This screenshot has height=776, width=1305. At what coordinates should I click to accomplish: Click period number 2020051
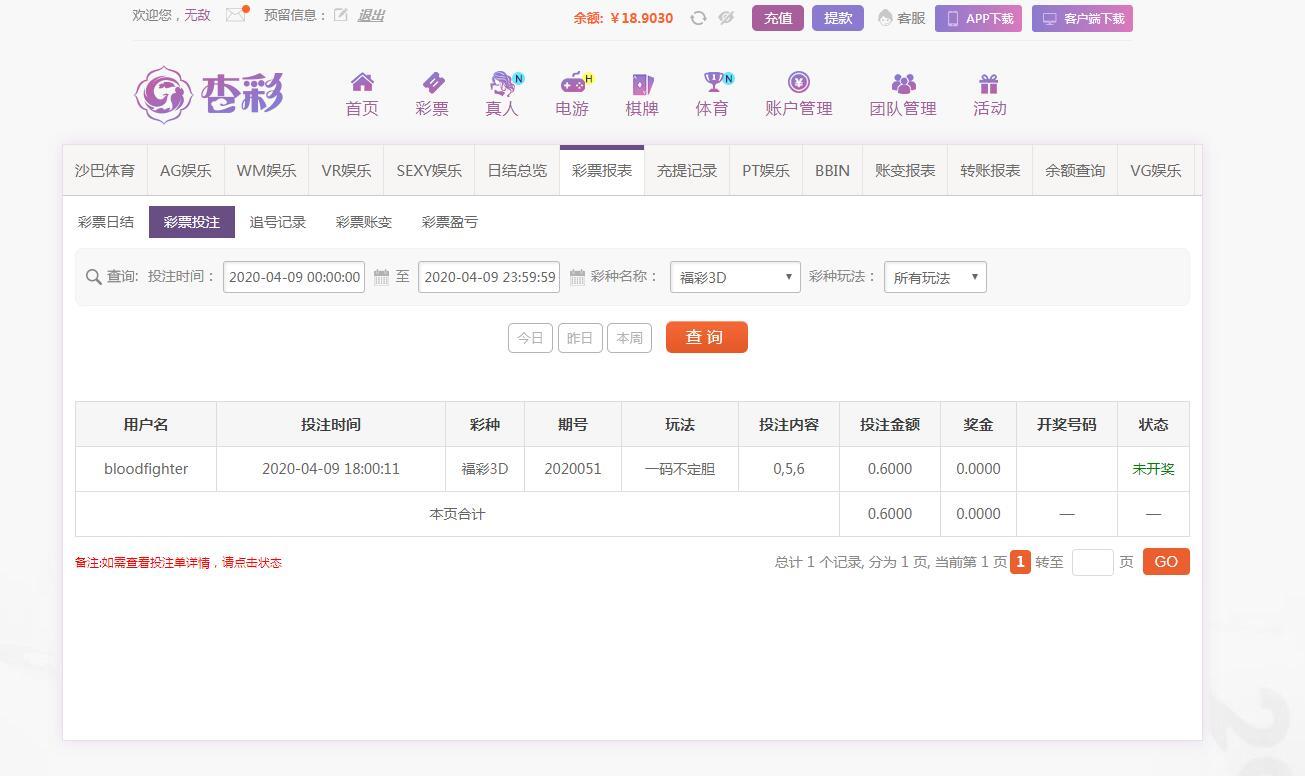pyautogui.click(x=573, y=469)
